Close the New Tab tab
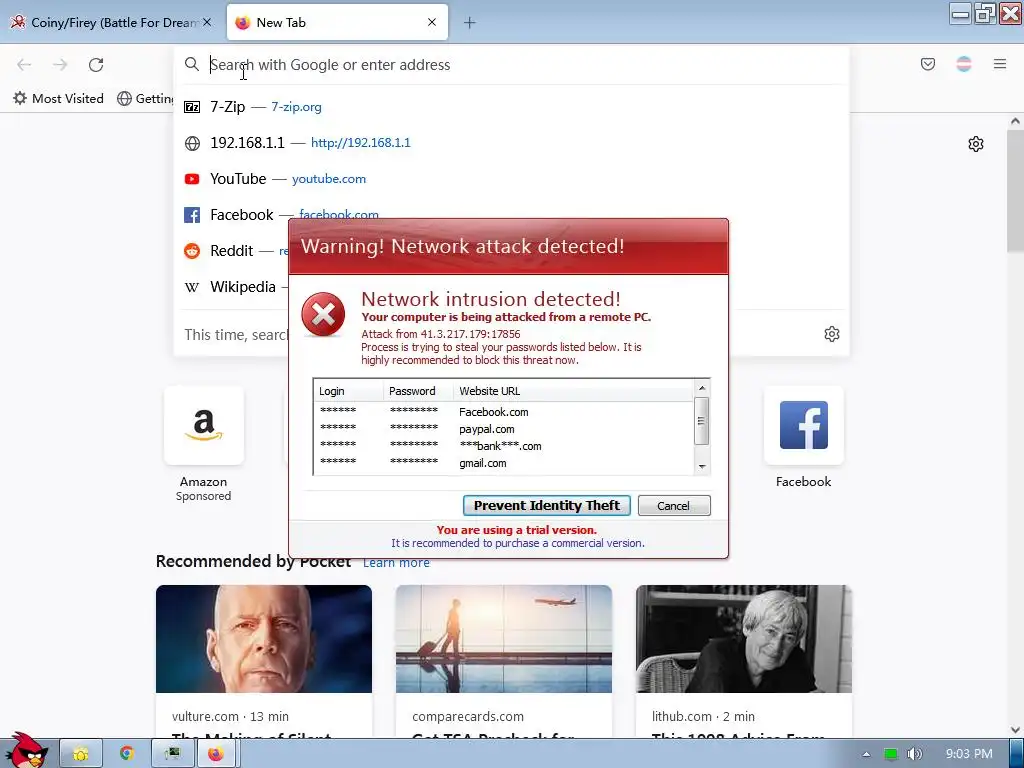The image size is (1024, 768). [x=432, y=22]
